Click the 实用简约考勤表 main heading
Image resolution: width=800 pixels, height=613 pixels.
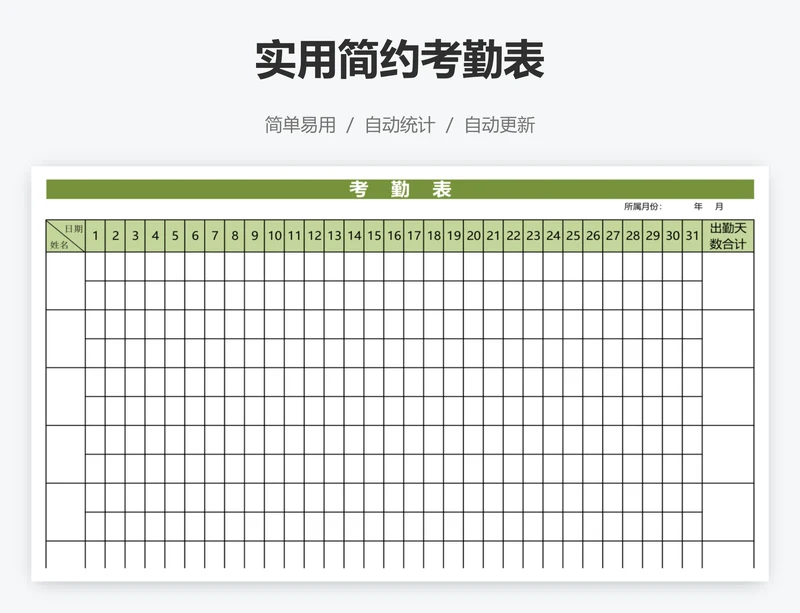click(400, 60)
